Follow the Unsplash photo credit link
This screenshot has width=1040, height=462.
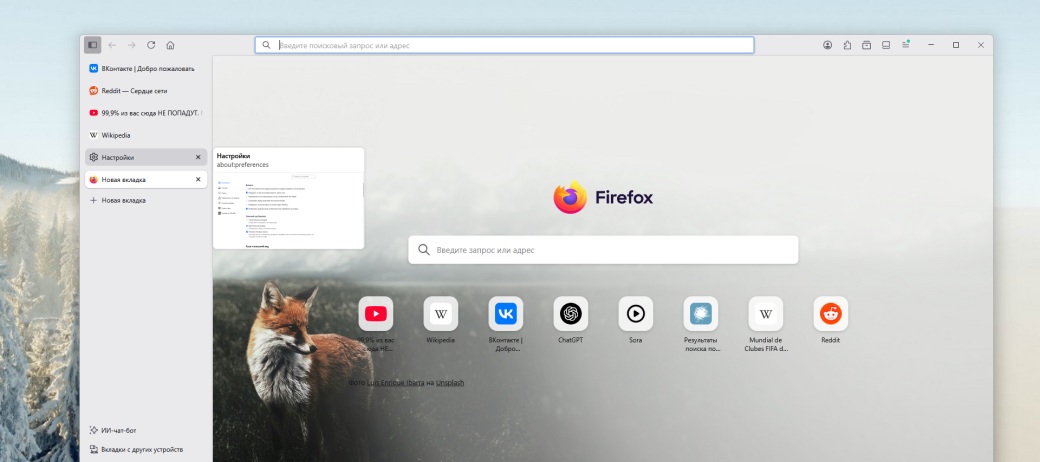click(x=449, y=383)
